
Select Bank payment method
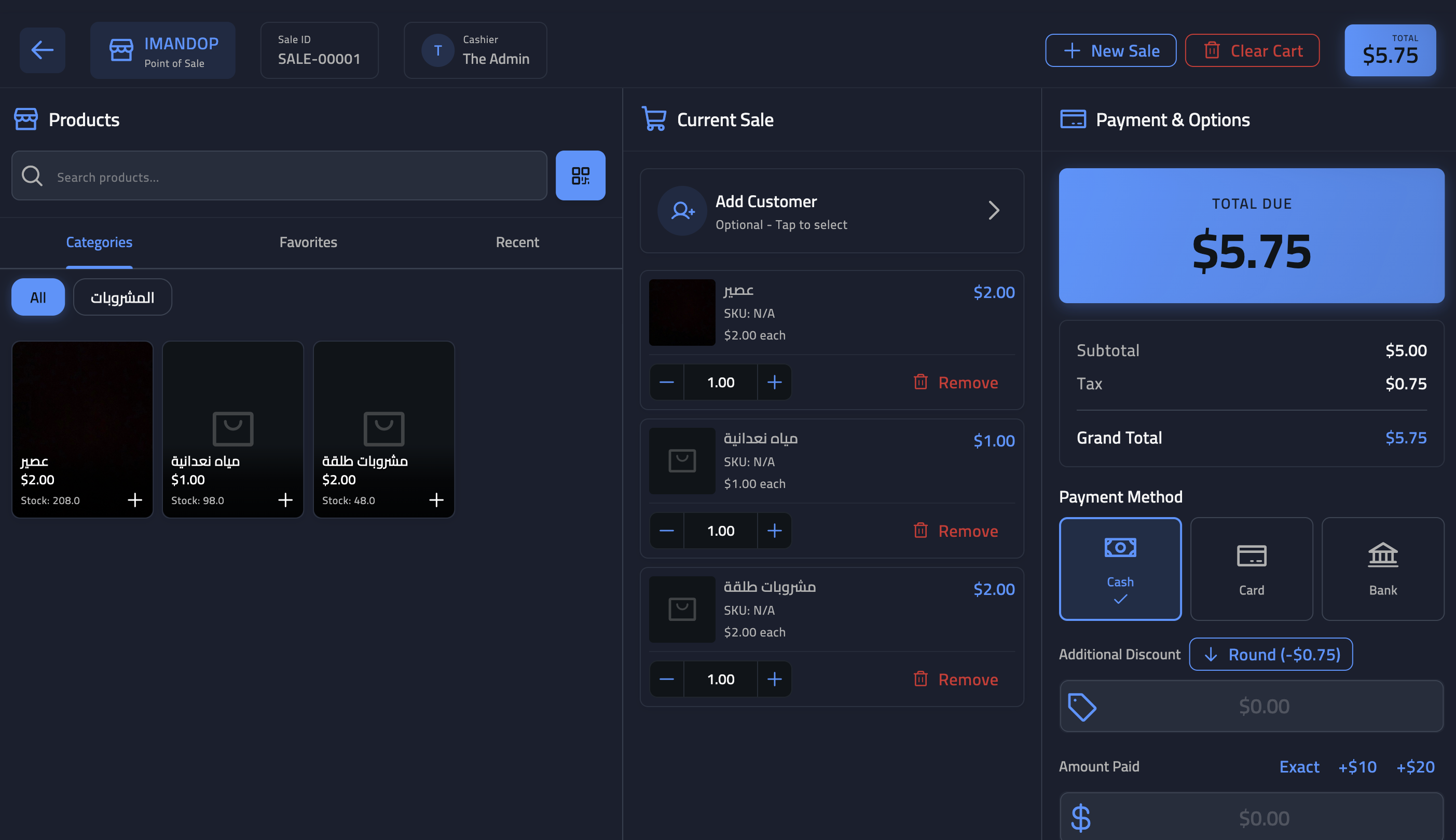tap(1383, 569)
